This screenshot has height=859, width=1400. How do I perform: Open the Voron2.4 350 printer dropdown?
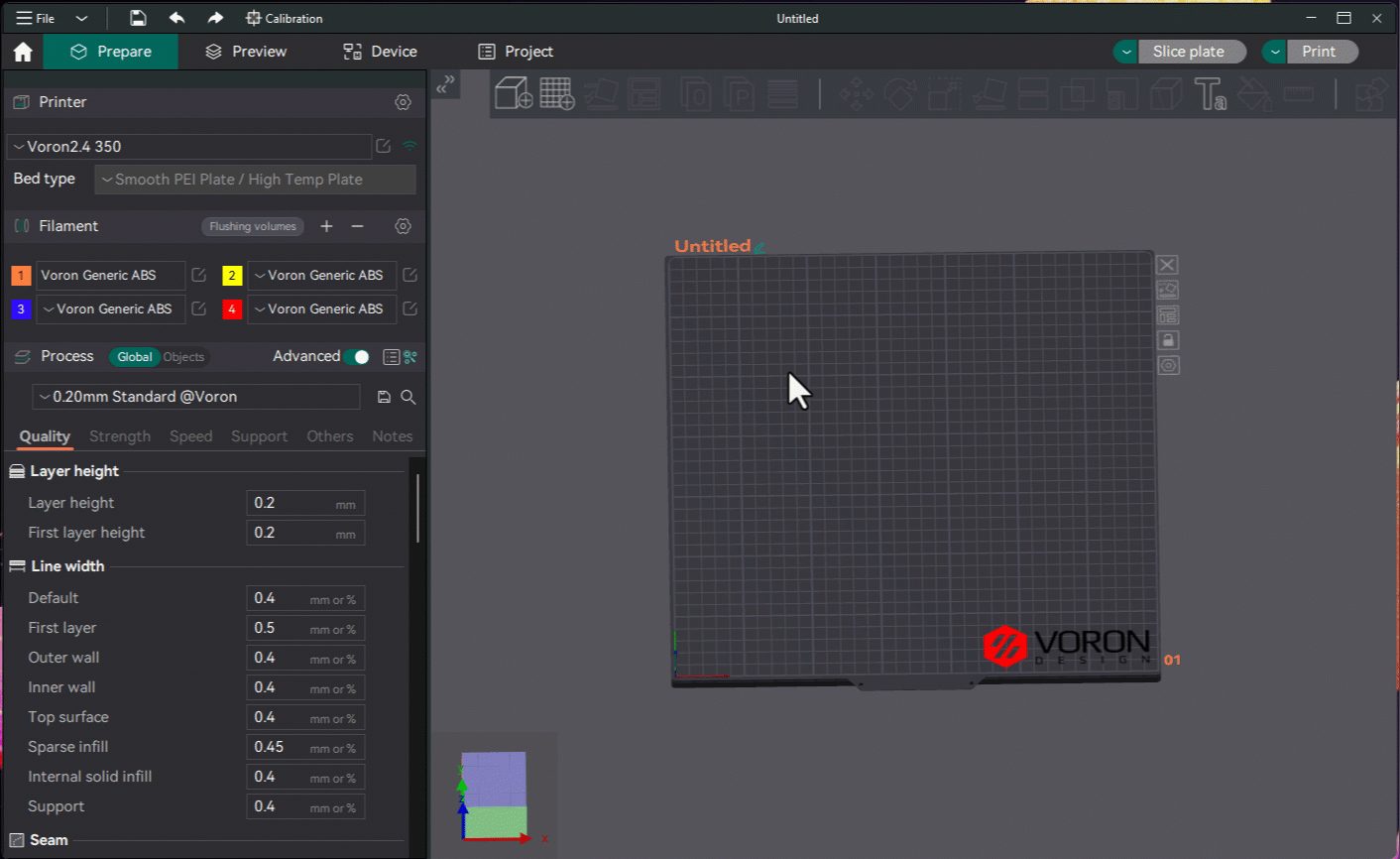click(188, 147)
